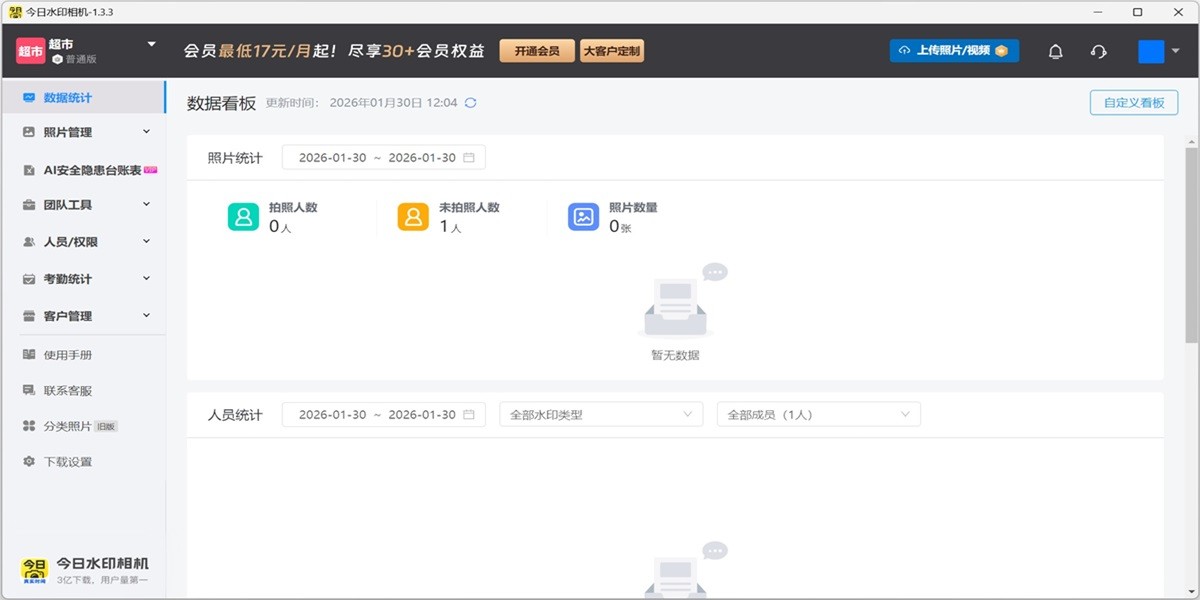
Task: Click the upload icon on 上传照片/视频 button
Action: 904,49
